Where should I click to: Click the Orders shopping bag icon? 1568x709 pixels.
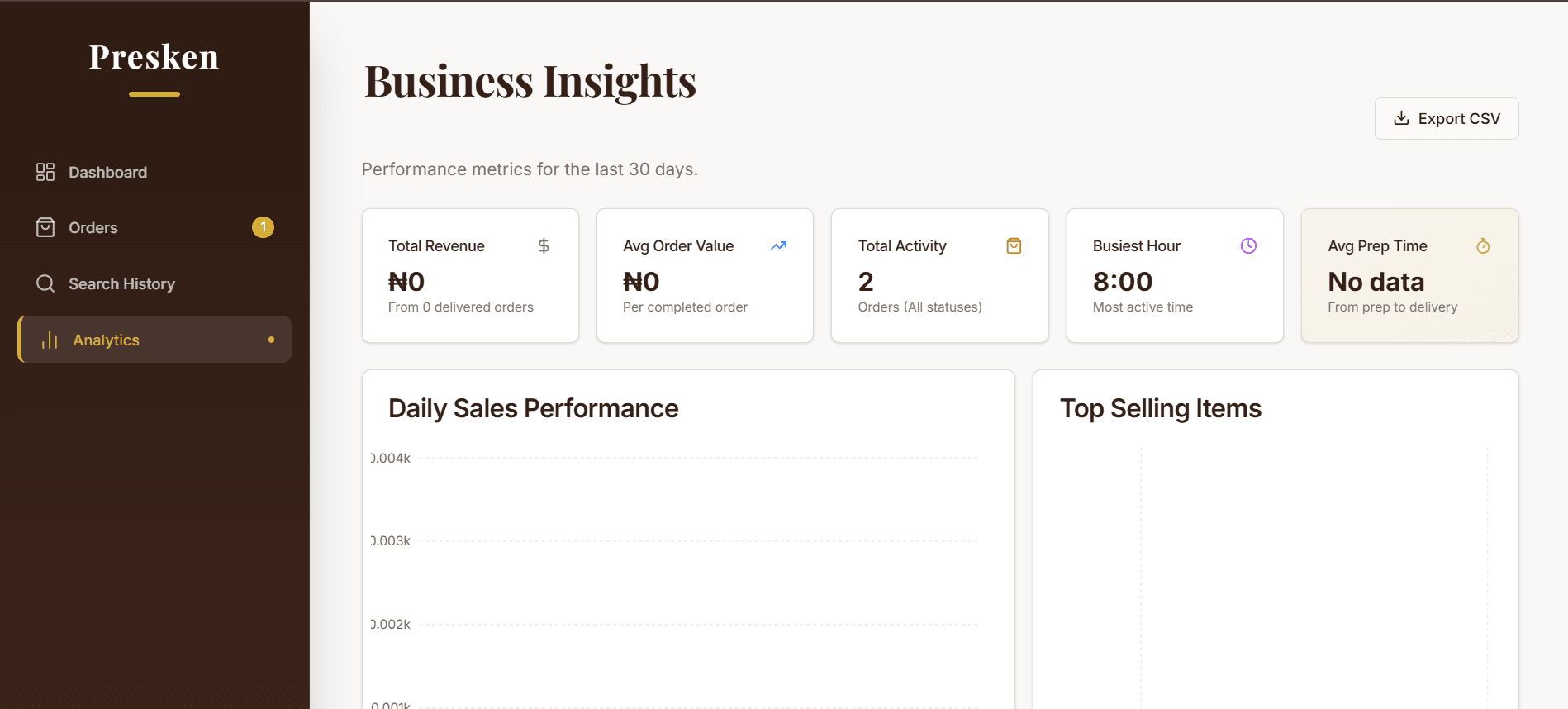(x=45, y=227)
